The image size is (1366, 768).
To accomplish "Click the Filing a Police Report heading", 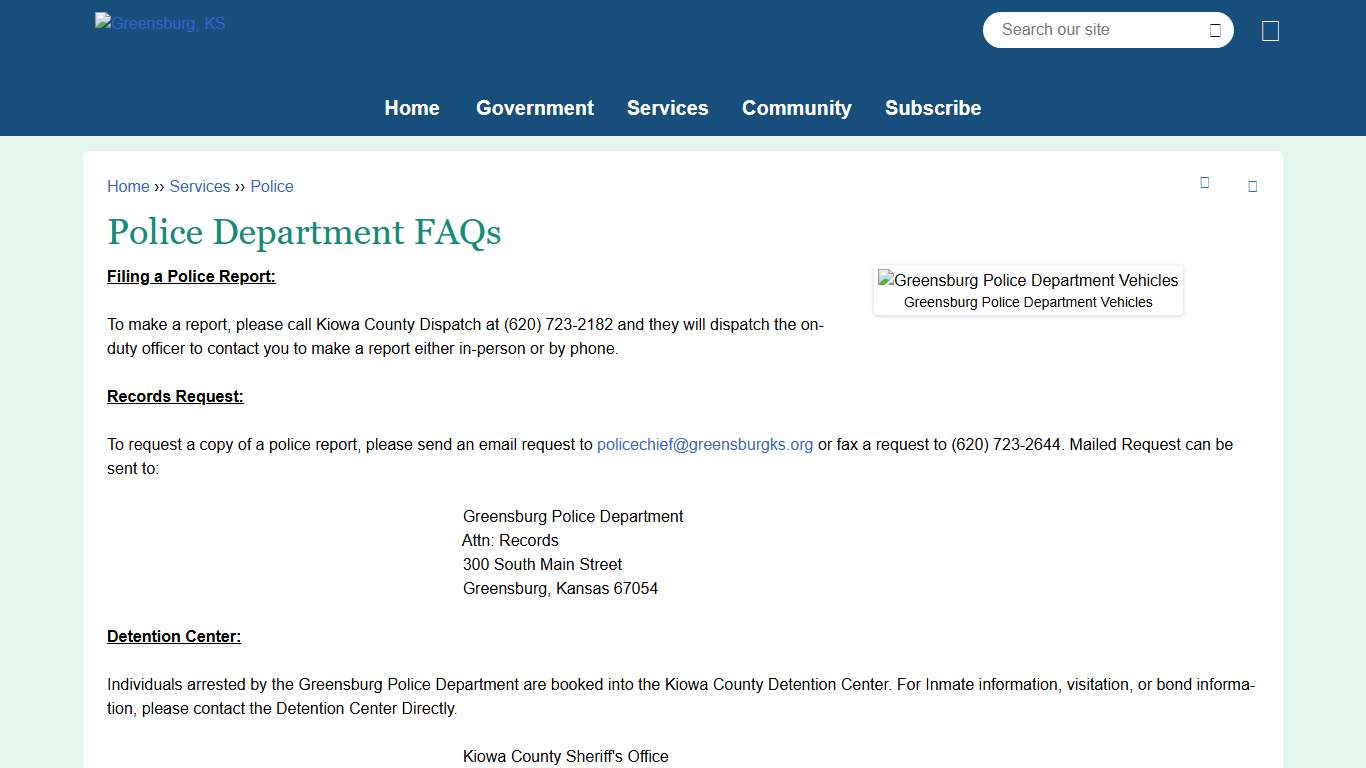I will click(191, 276).
